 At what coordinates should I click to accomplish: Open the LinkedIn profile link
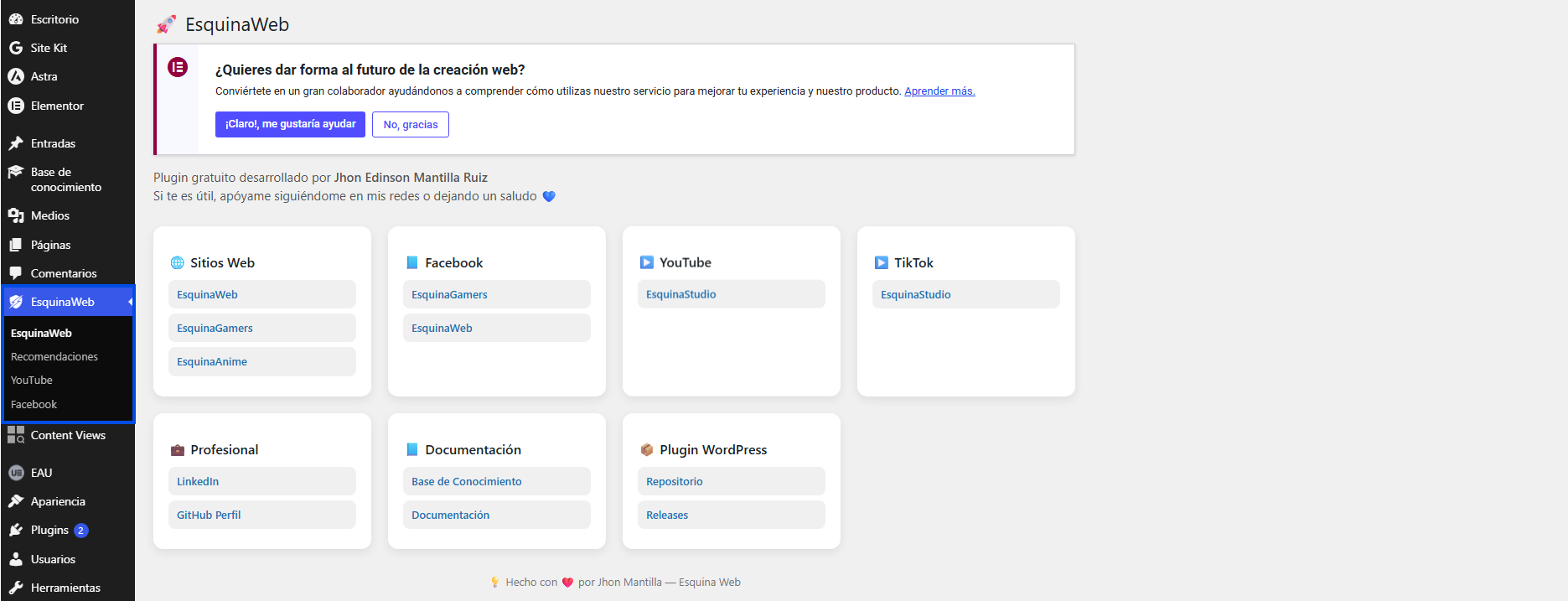pyautogui.click(x=262, y=481)
